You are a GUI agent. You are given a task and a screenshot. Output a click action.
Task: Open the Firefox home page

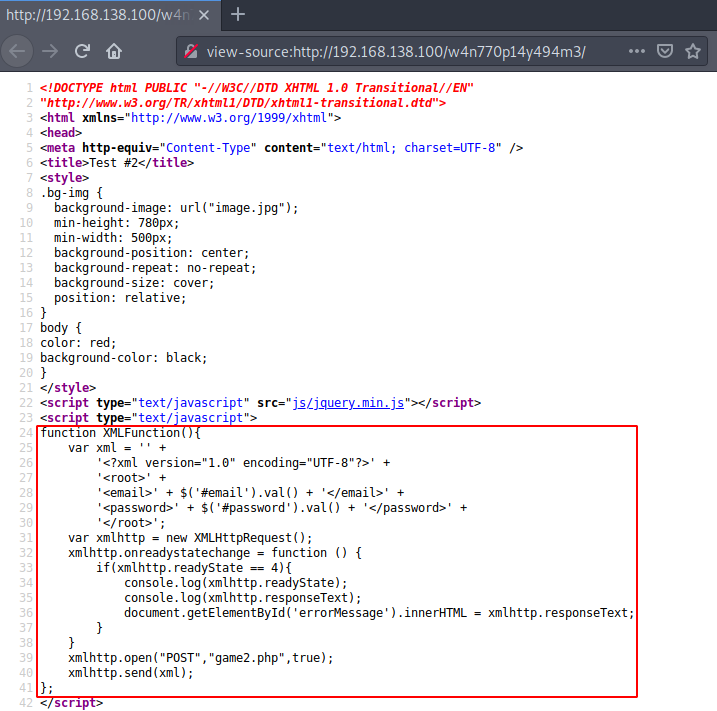(114, 51)
